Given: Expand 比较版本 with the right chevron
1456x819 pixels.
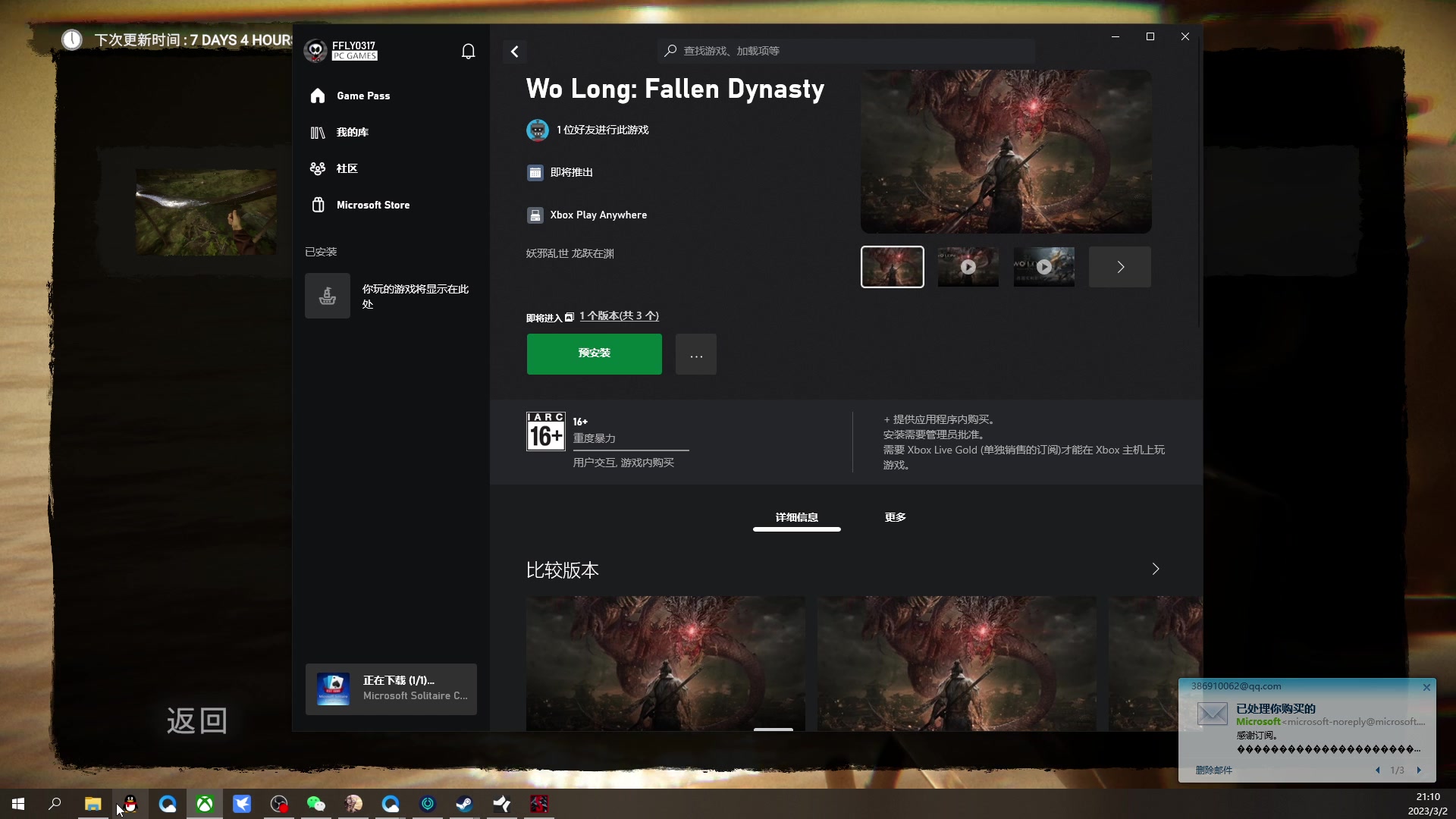Looking at the screenshot, I should click(x=1156, y=570).
